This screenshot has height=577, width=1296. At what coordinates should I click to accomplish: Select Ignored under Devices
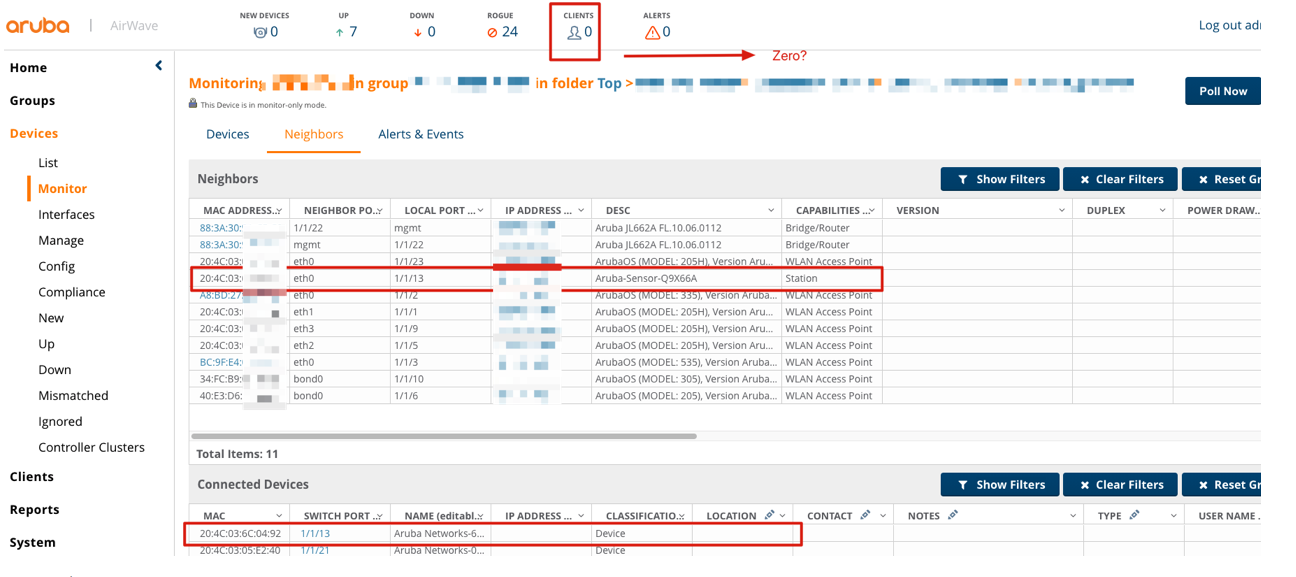(x=60, y=422)
